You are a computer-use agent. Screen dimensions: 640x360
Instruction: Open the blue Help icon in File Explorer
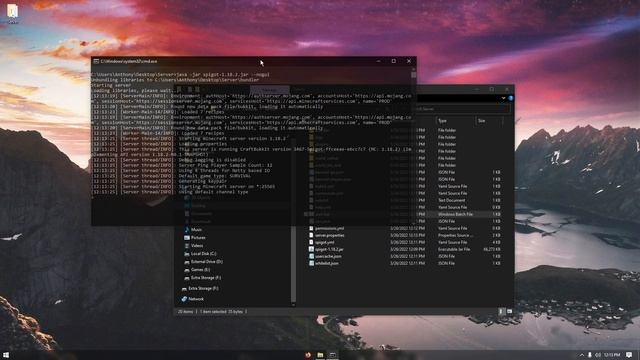coord(511,98)
